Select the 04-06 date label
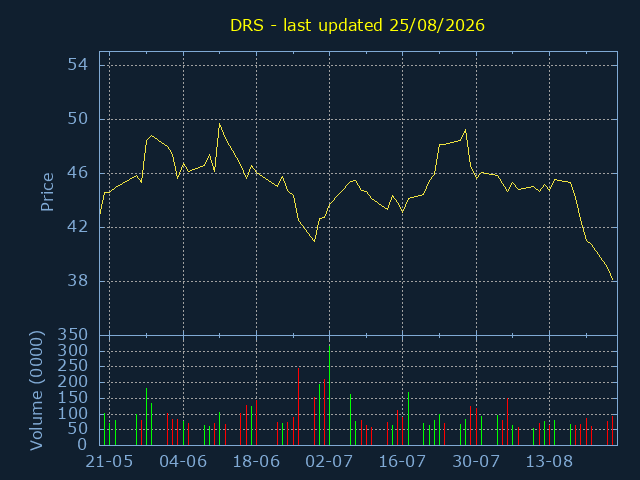 click(x=183, y=462)
